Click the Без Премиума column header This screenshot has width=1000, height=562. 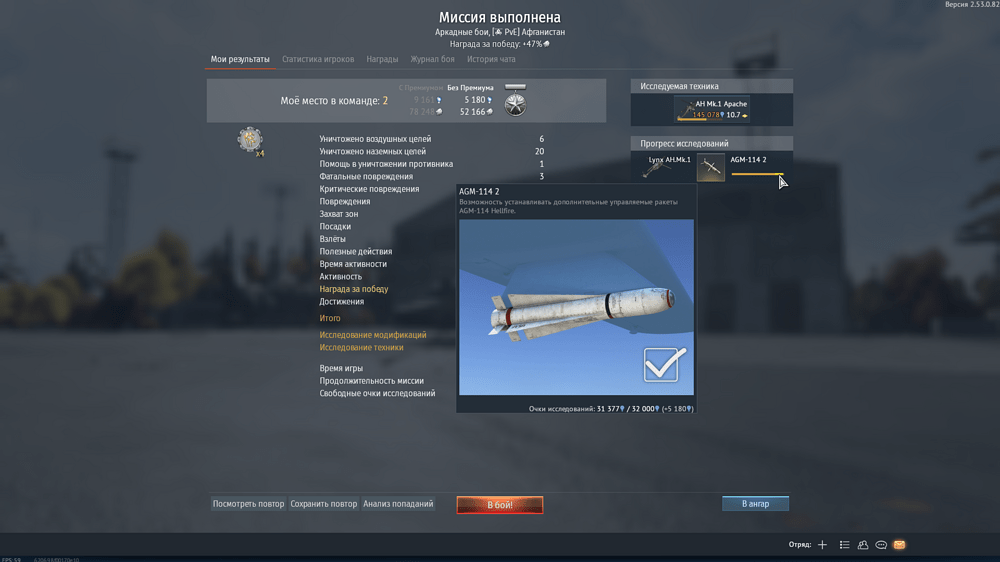click(470, 87)
